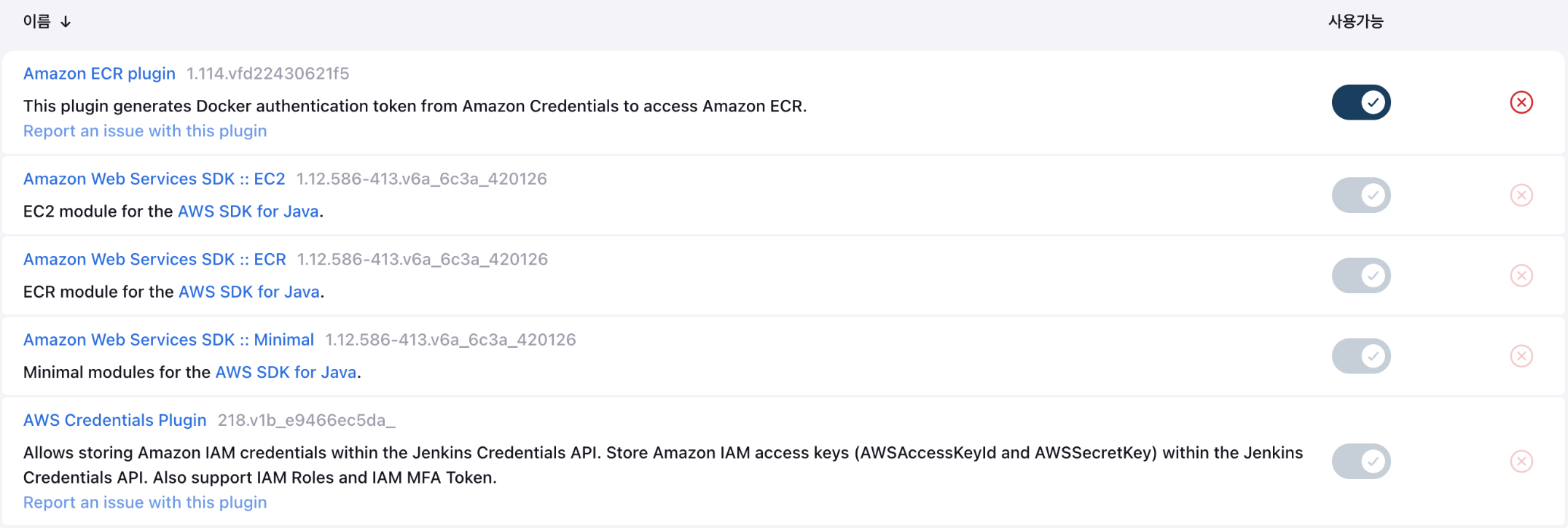Open Amazon Web Services SDK :: EC2 link
This screenshot has height=528, width=1568.
tap(154, 179)
